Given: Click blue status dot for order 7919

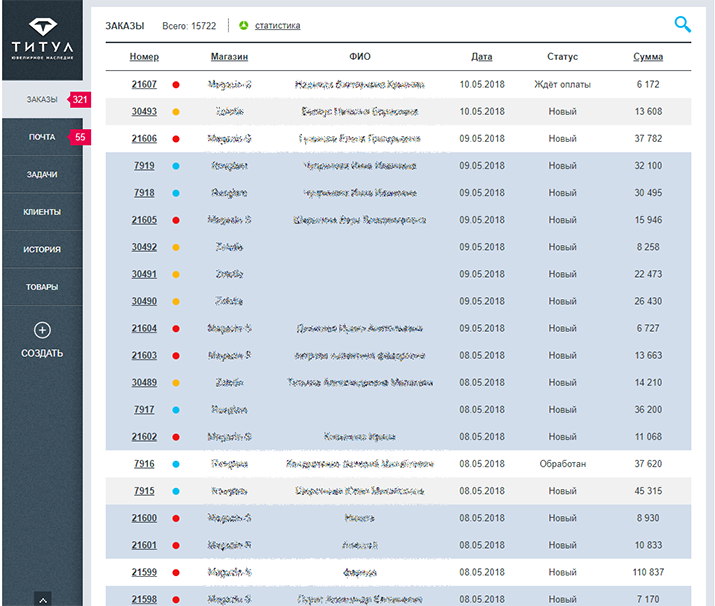Looking at the screenshot, I should (176, 166).
